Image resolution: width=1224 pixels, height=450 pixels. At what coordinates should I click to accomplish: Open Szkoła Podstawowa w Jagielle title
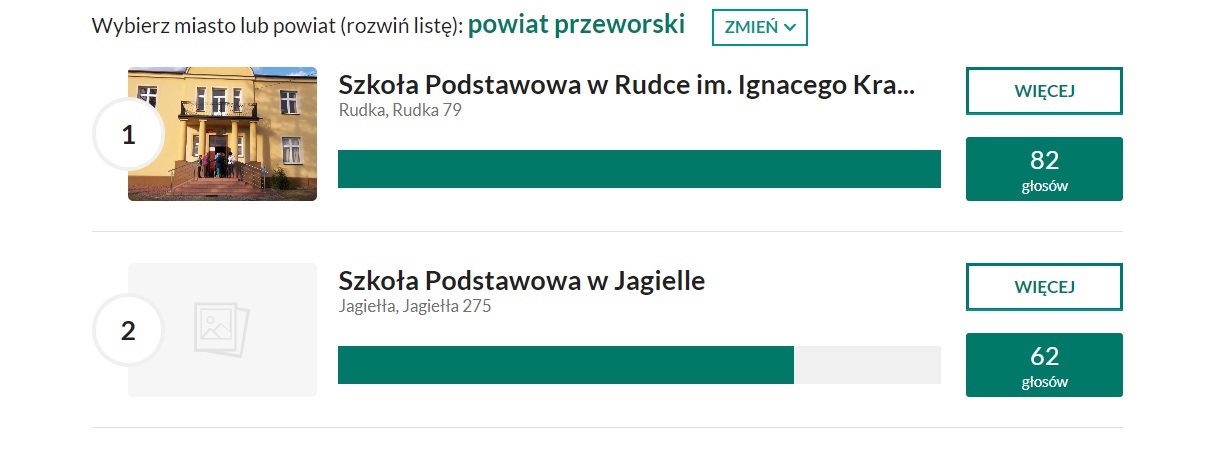pyautogui.click(x=522, y=281)
